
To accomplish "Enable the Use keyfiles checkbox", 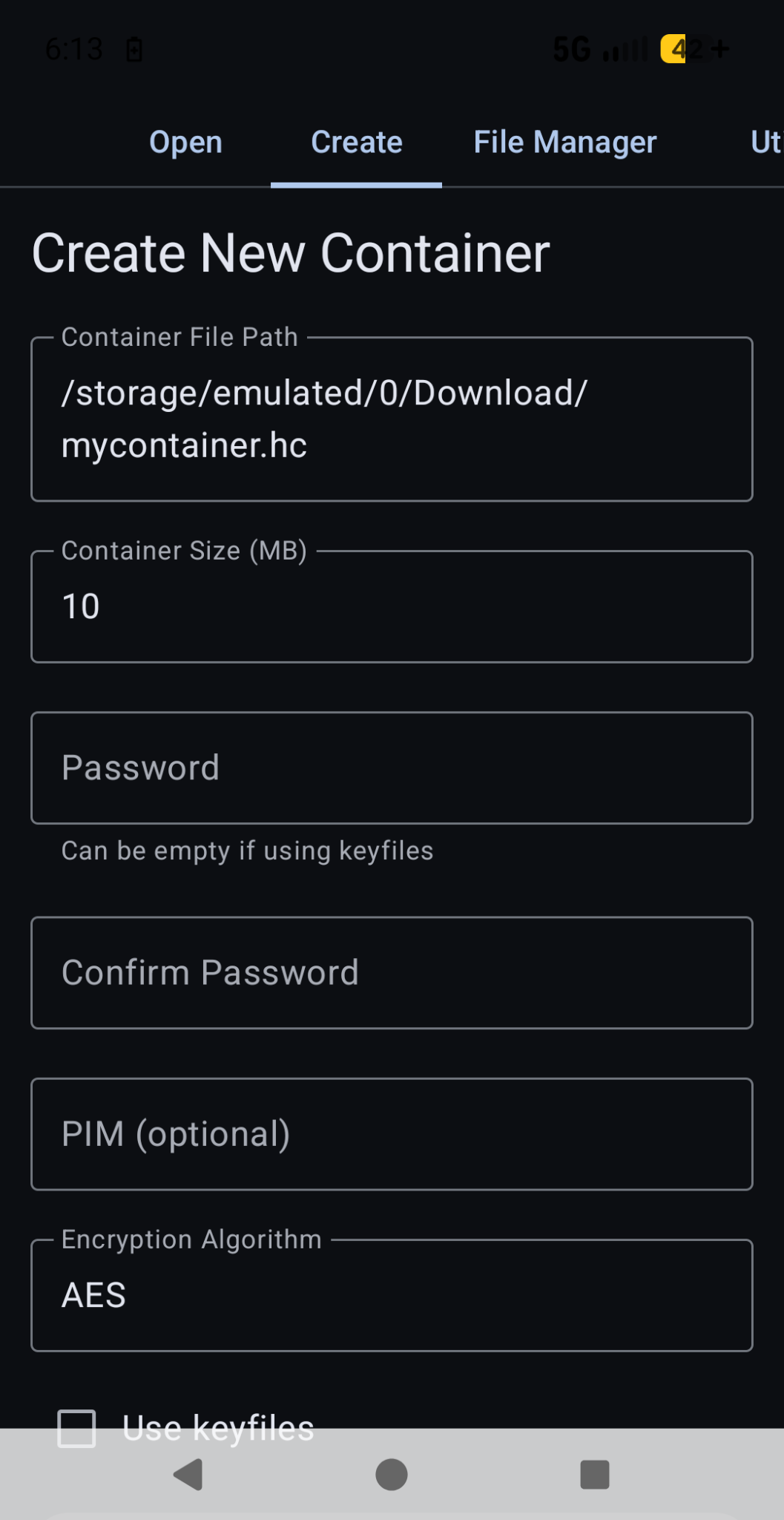I will click(x=77, y=1428).
